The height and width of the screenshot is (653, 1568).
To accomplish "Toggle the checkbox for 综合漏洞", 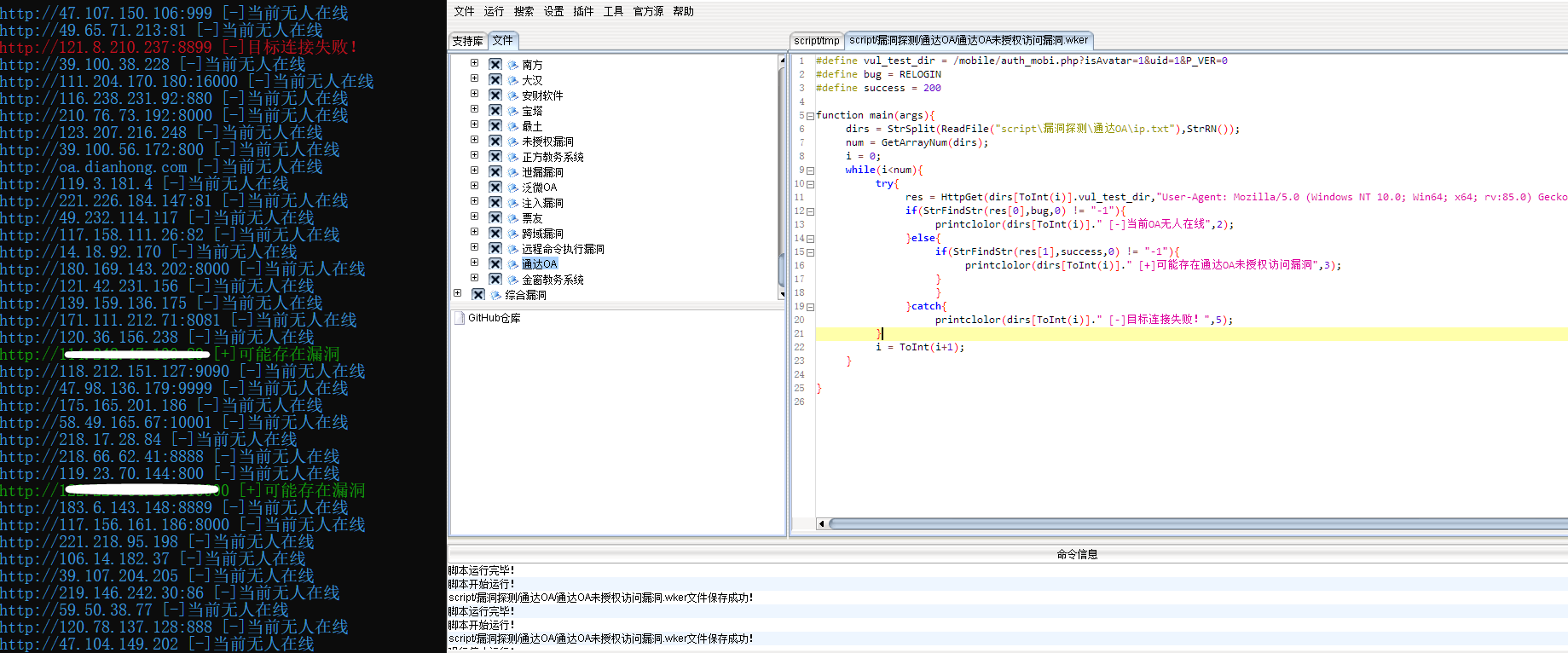I will tap(477, 294).
